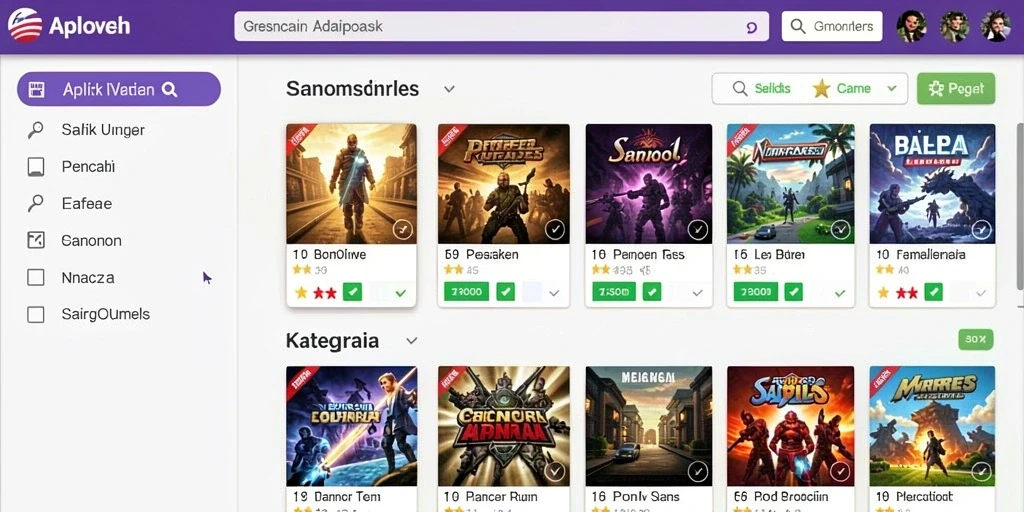This screenshot has width=1024, height=512.
Task: Collapse the Kategraia section chevron
Action: (x=411, y=341)
